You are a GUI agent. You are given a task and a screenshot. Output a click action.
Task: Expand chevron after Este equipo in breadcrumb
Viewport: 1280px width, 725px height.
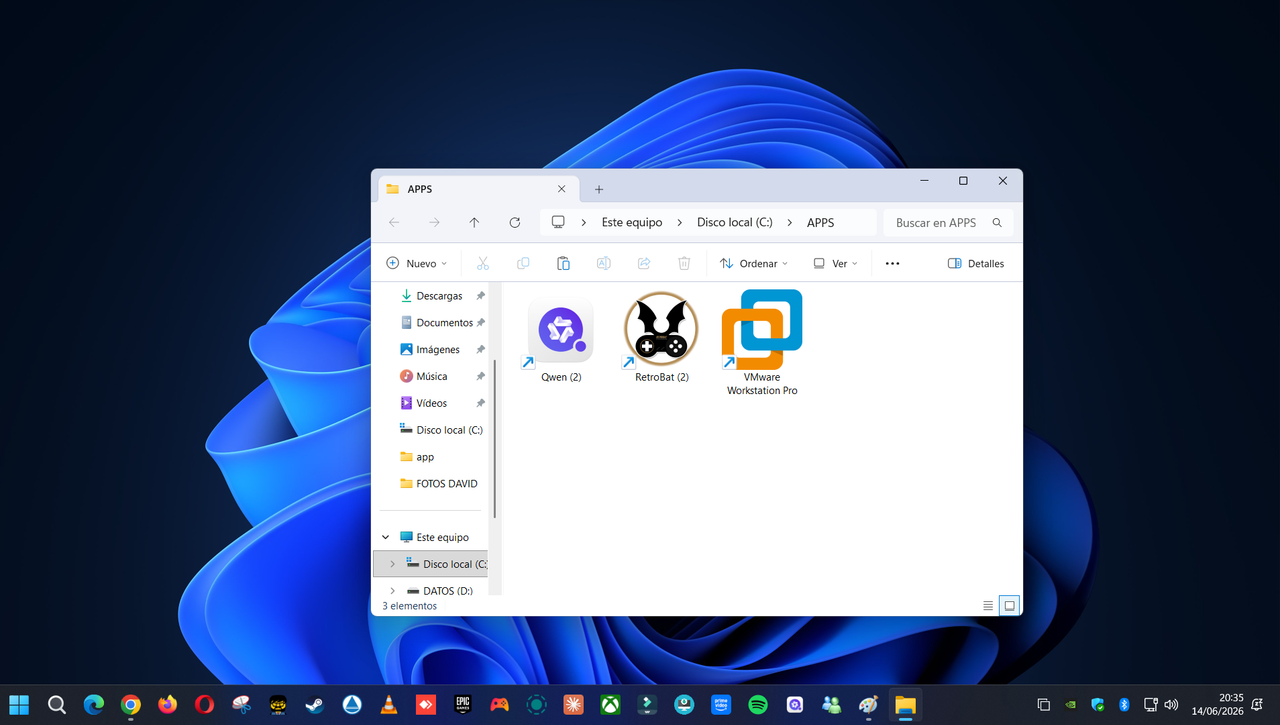pyautogui.click(x=679, y=222)
